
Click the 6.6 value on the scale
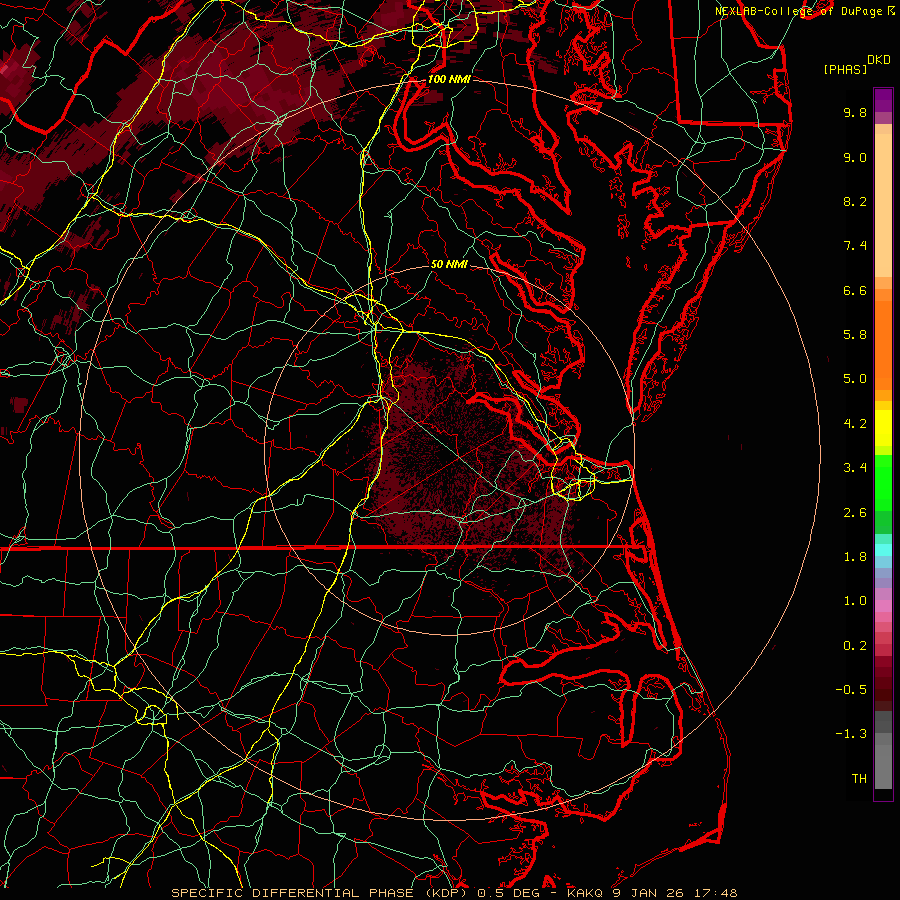click(855, 290)
